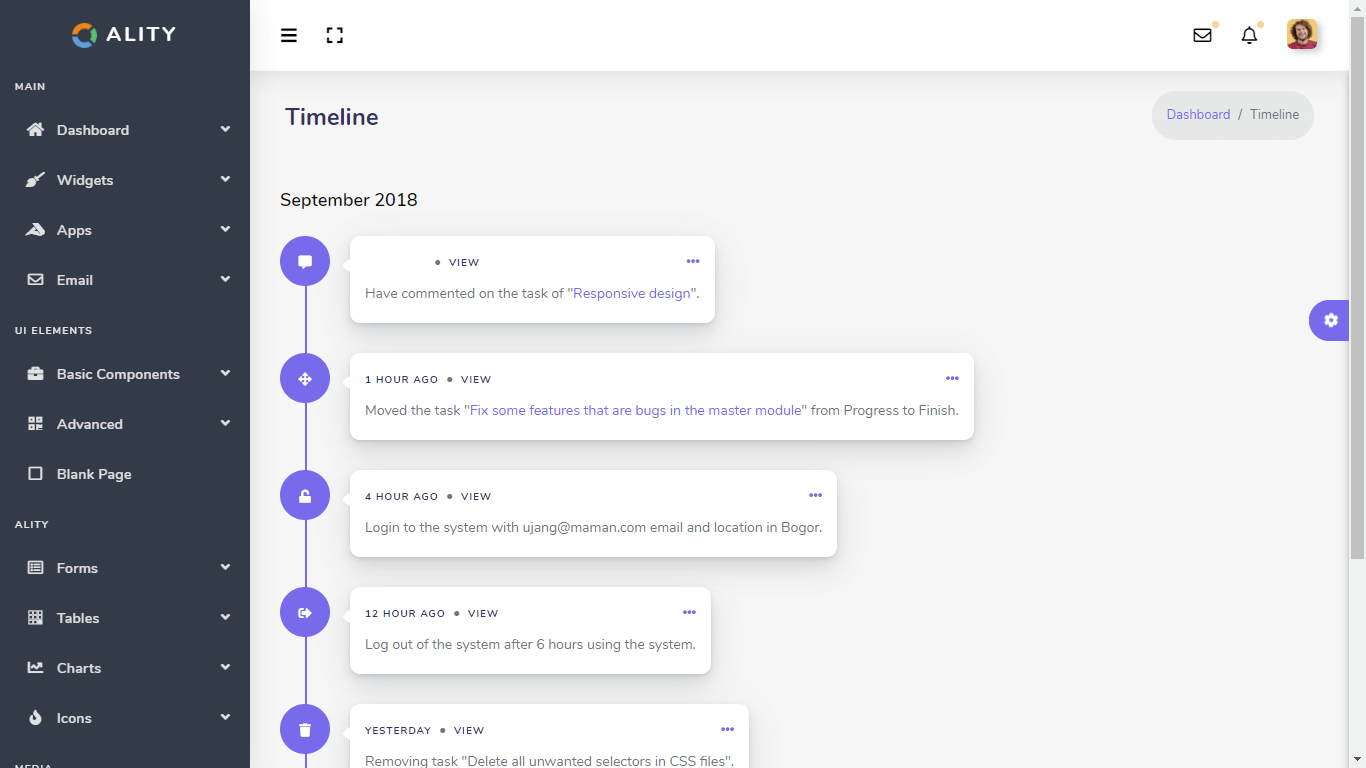Viewport: 1366px width, 768px height.
Task: Click the page vertical scrollbar
Action: click(x=1357, y=300)
